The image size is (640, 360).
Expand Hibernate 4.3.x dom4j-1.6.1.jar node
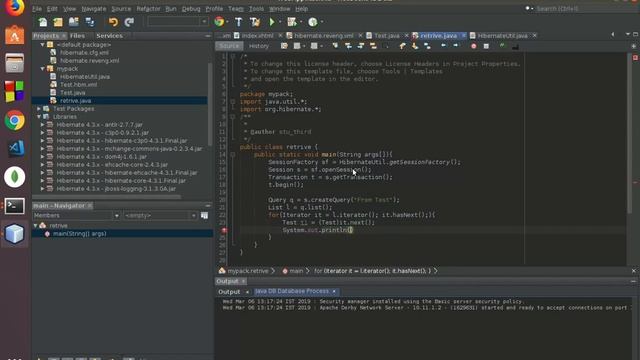tap(42, 157)
